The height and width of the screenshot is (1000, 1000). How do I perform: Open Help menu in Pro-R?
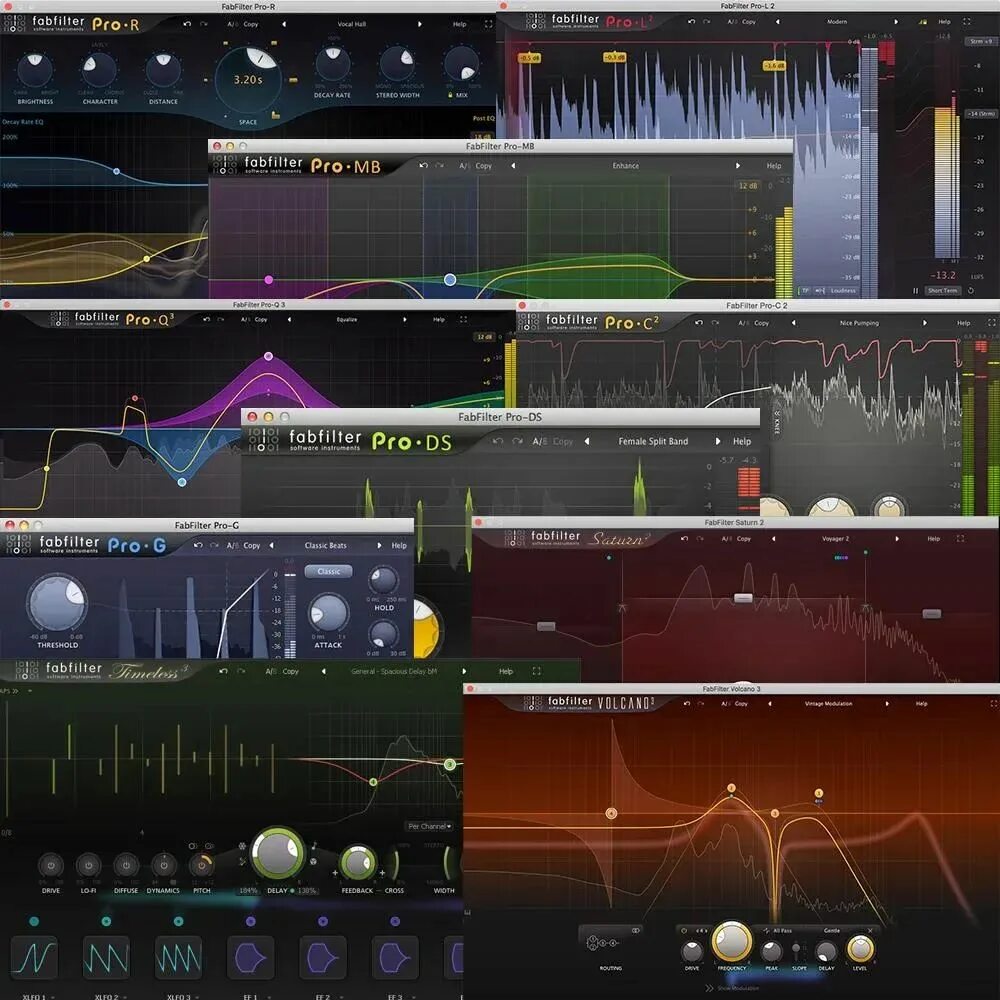coord(459,24)
